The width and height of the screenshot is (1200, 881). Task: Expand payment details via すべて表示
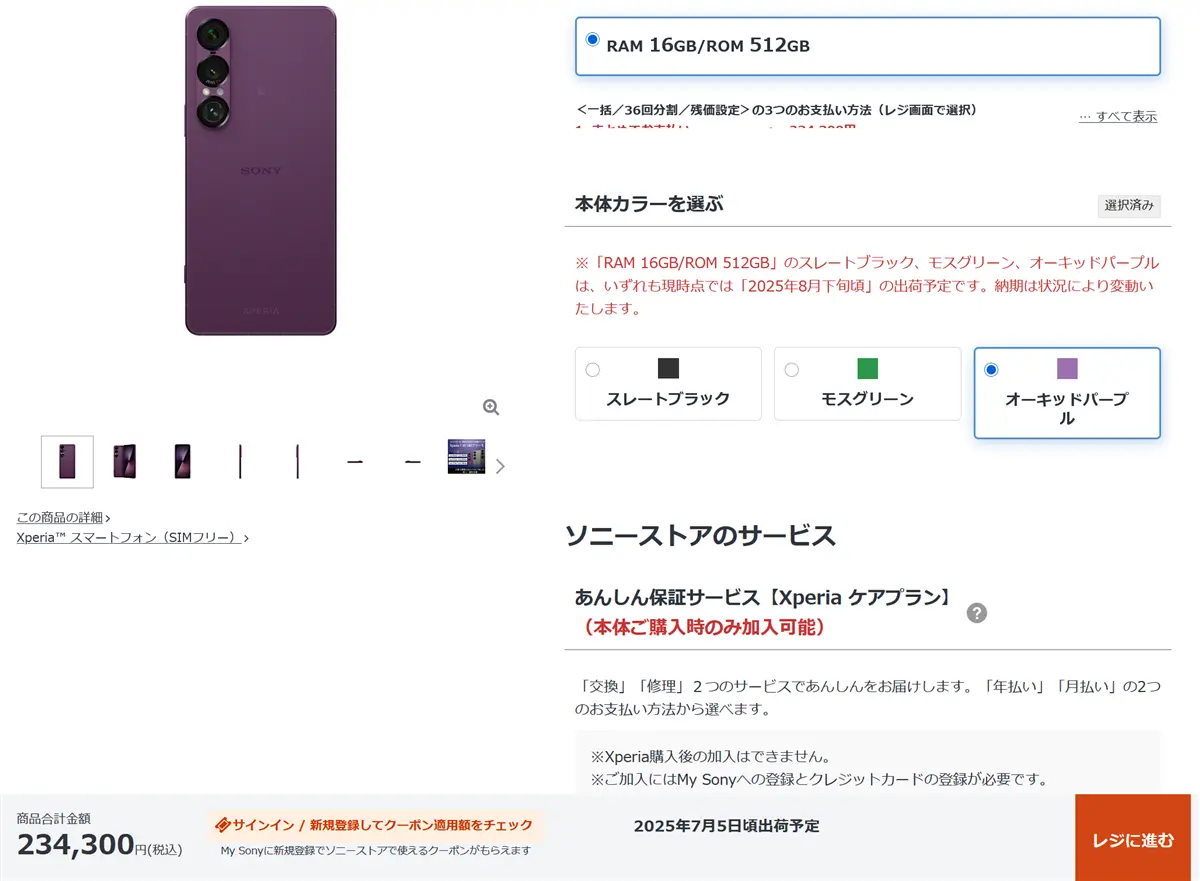[1118, 117]
